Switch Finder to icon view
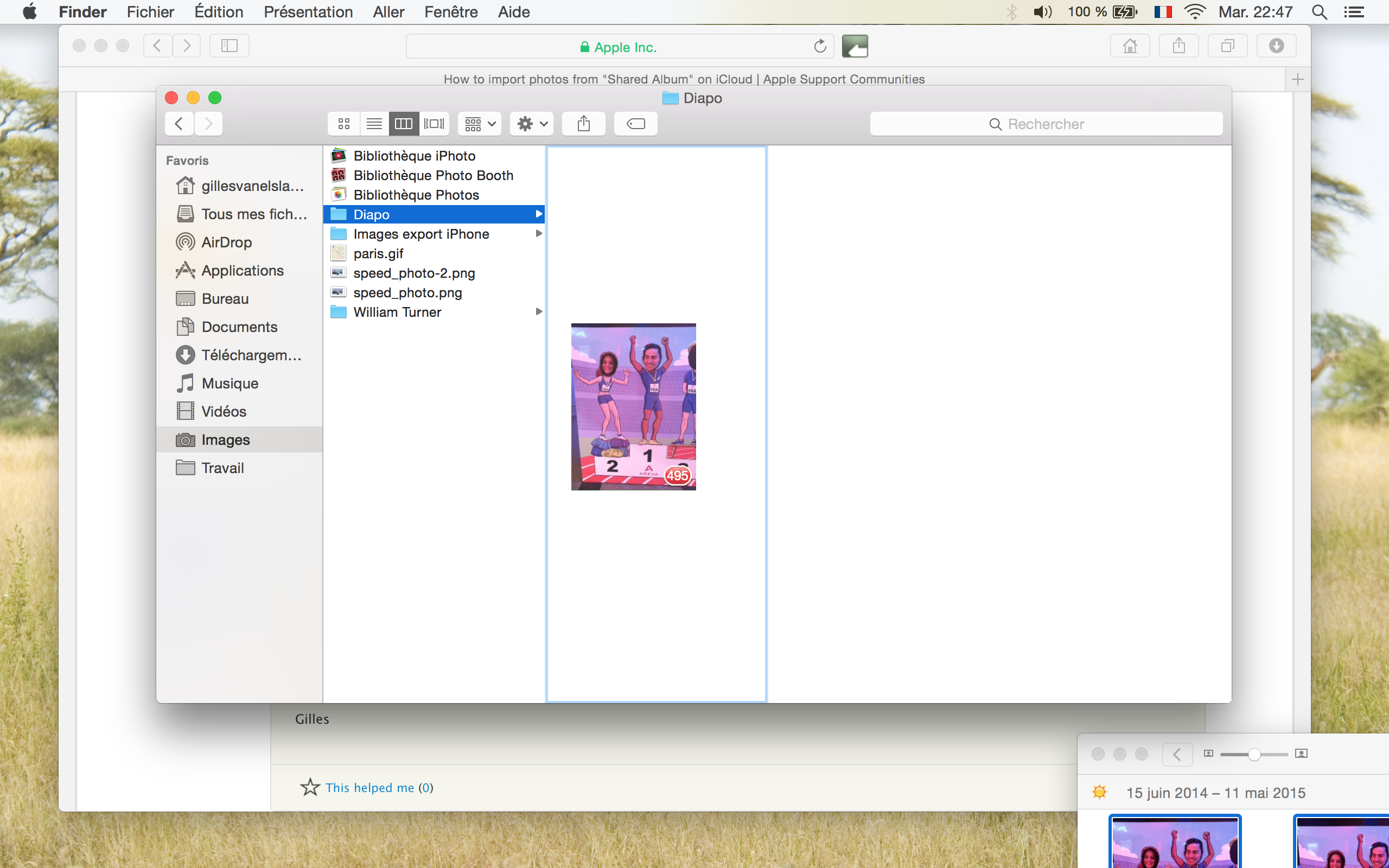 344,124
